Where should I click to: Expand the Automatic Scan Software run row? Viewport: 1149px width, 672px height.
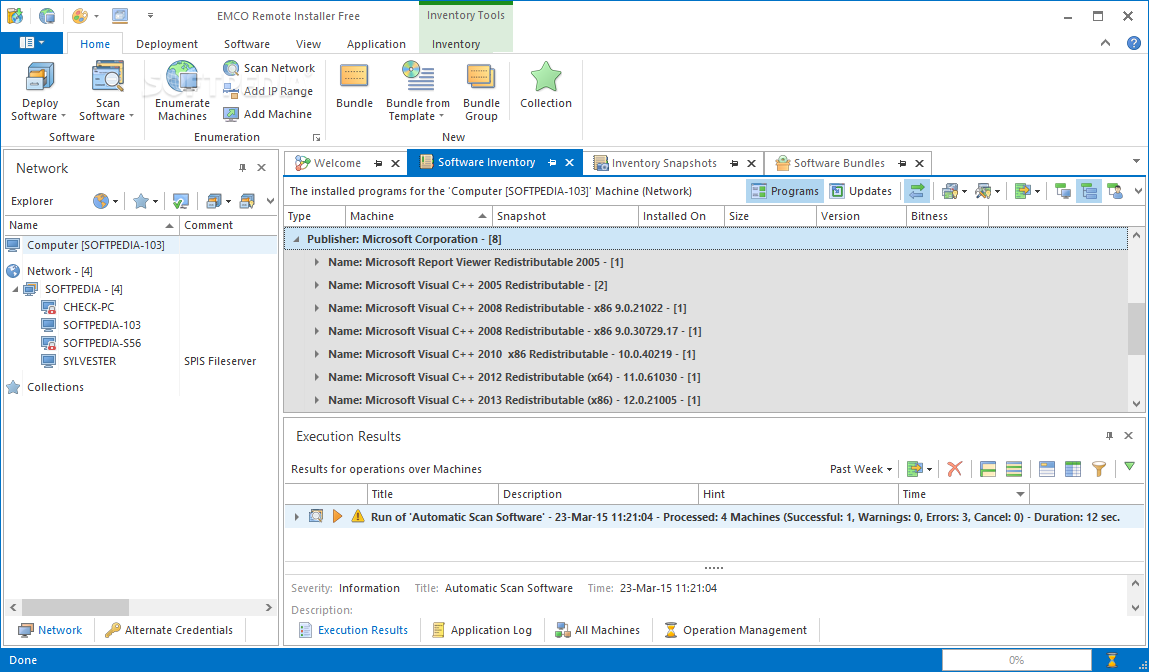[296, 517]
